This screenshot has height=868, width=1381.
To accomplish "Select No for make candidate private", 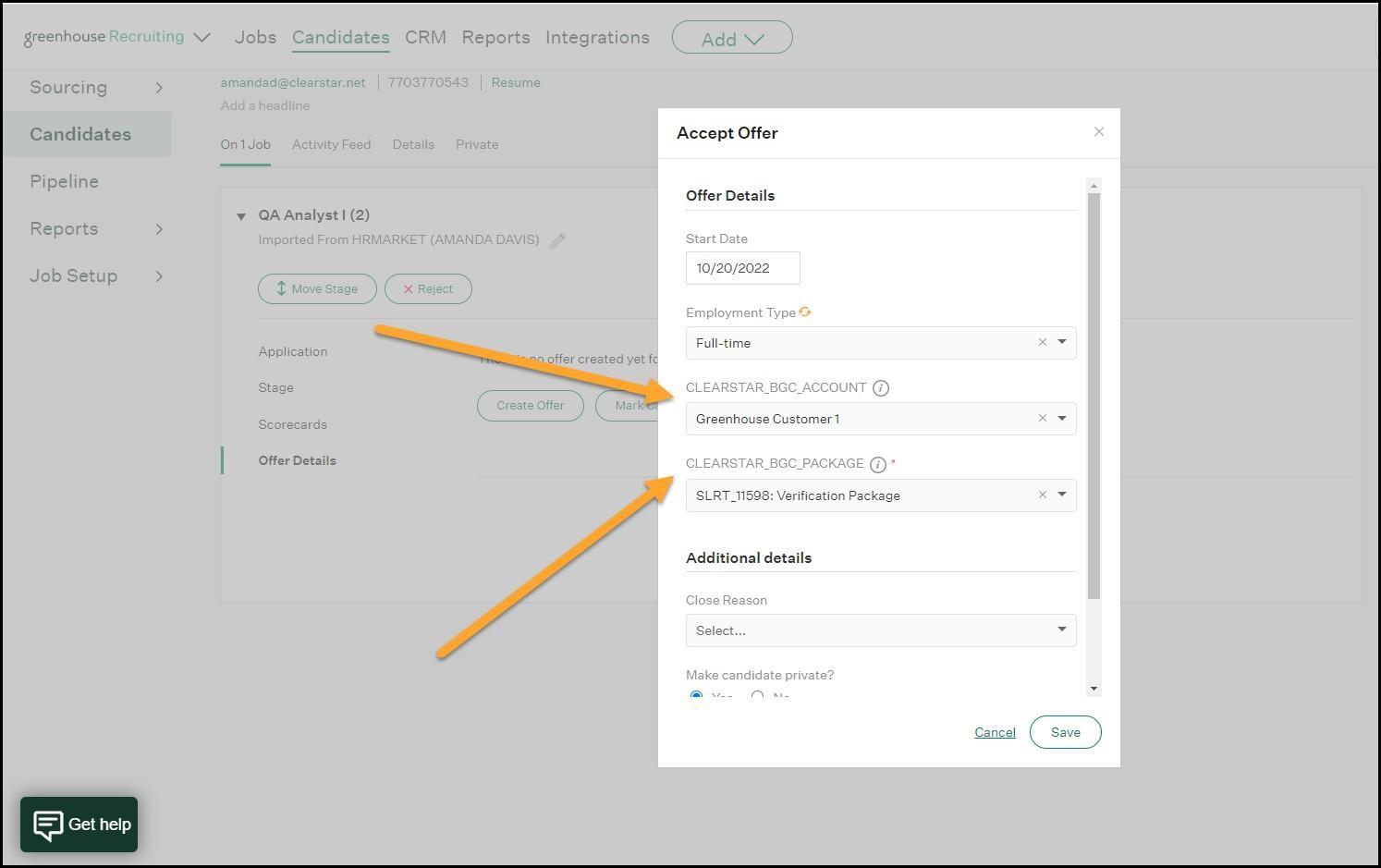I will 757,695.
